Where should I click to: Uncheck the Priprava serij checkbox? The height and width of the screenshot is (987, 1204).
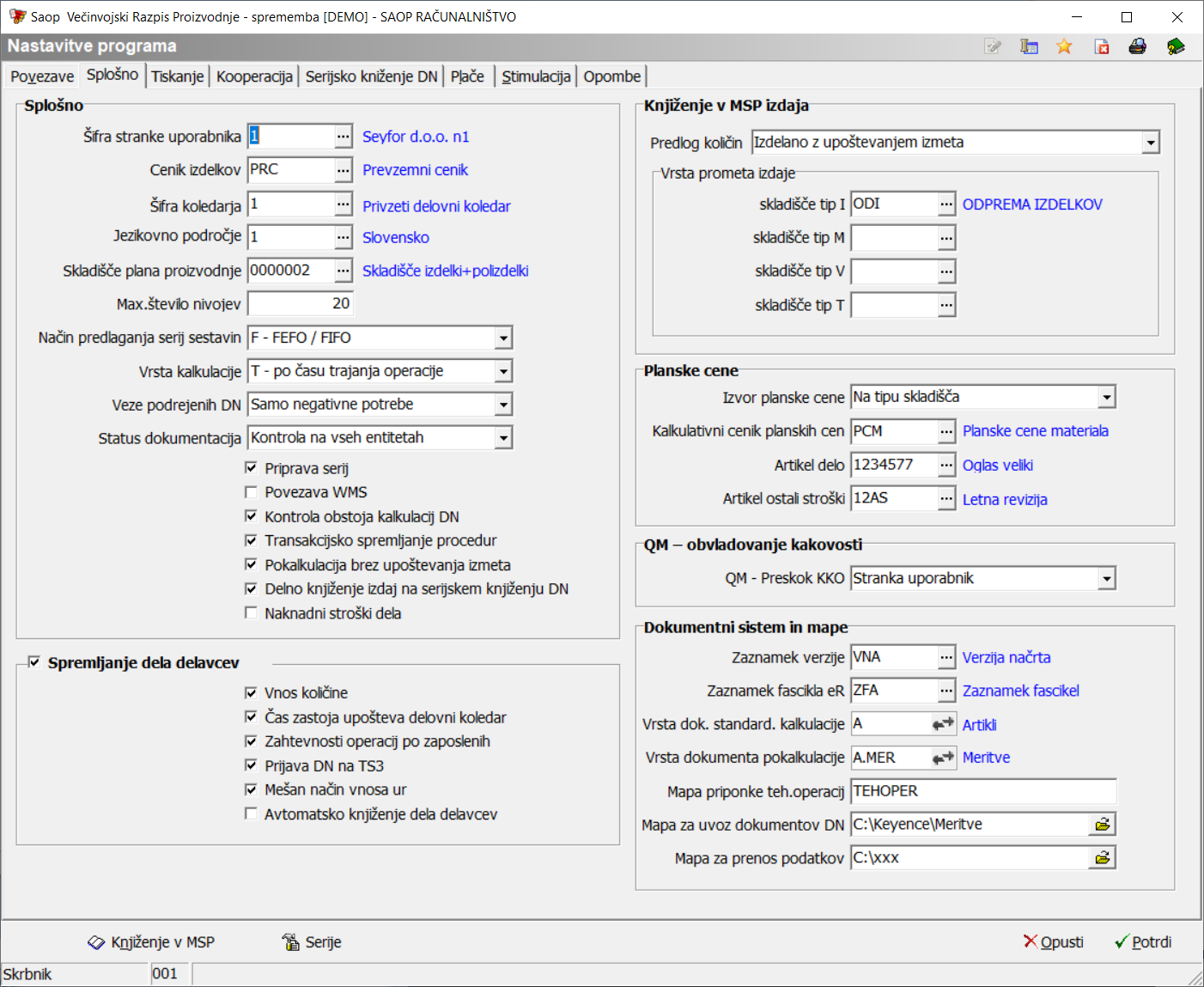coord(252,468)
